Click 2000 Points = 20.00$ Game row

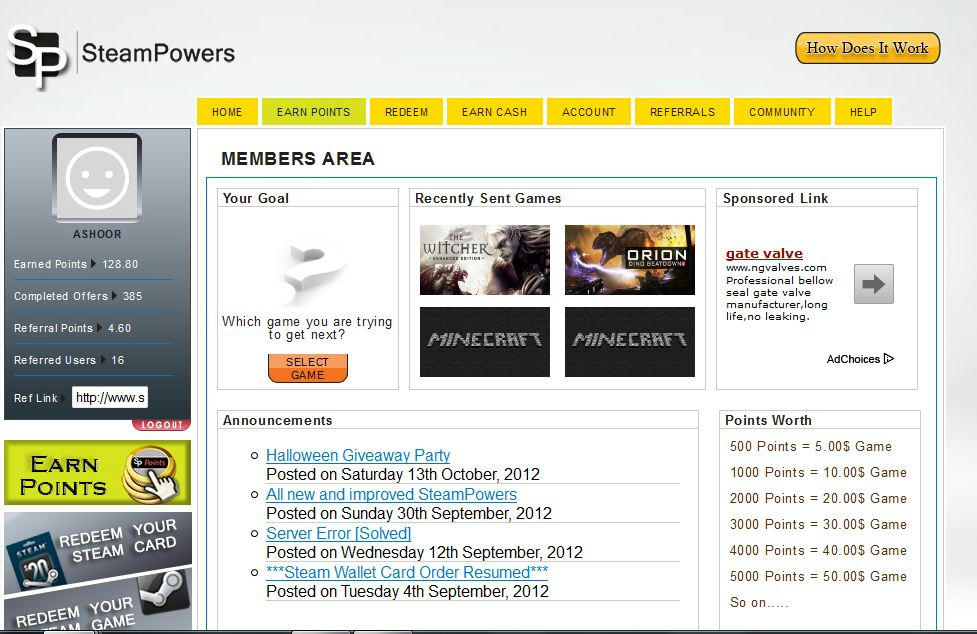coord(818,499)
